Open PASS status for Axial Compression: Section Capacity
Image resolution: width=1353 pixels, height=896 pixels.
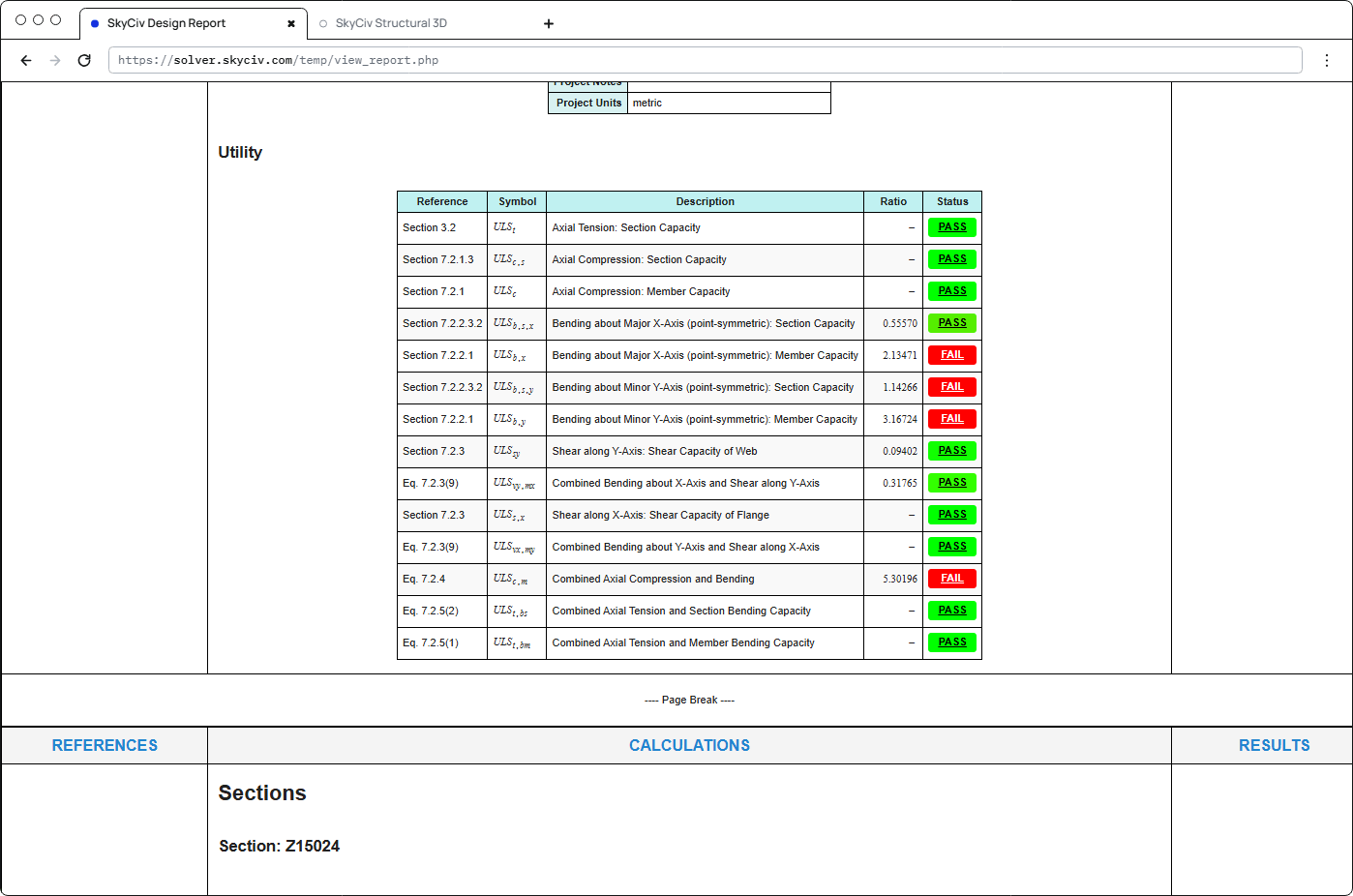[x=952, y=259]
